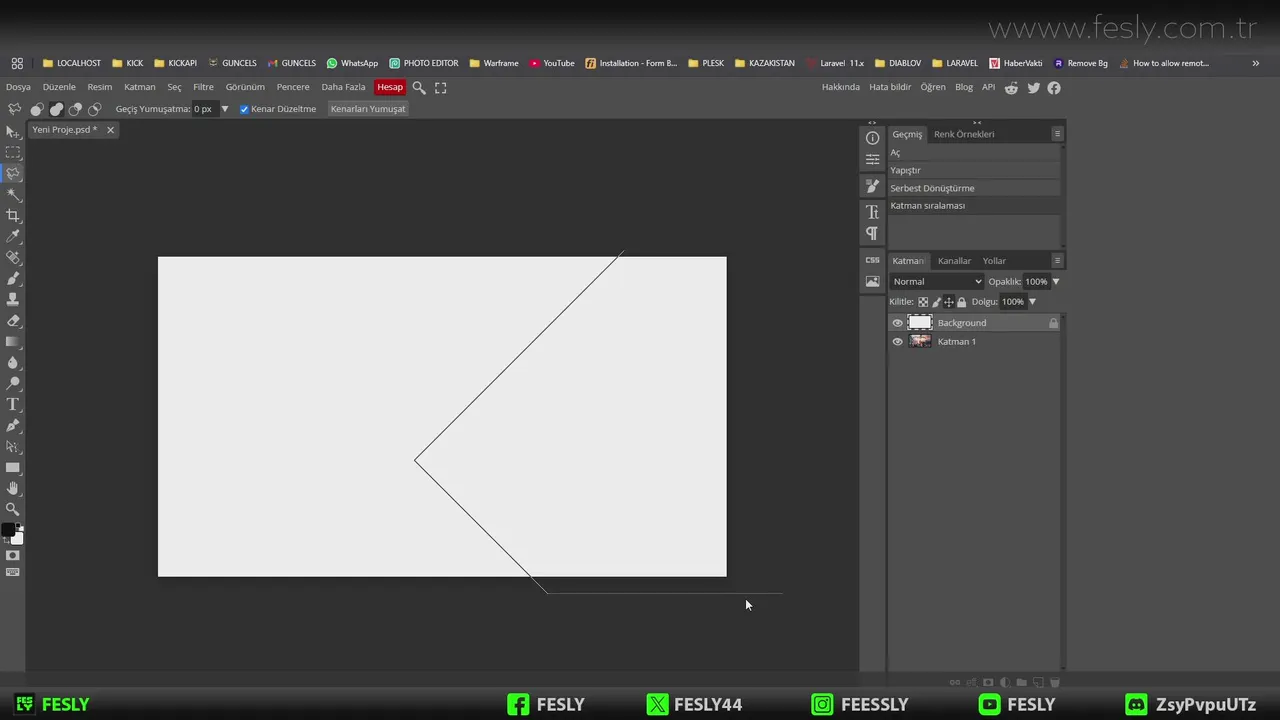Open the Katman menu
The width and height of the screenshot is (1280, 720).
click(140, 87)
